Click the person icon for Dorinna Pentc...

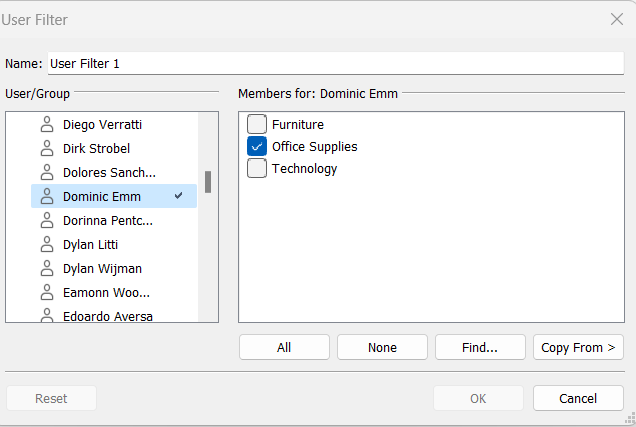pyautogui.click(x=46, y=221)
